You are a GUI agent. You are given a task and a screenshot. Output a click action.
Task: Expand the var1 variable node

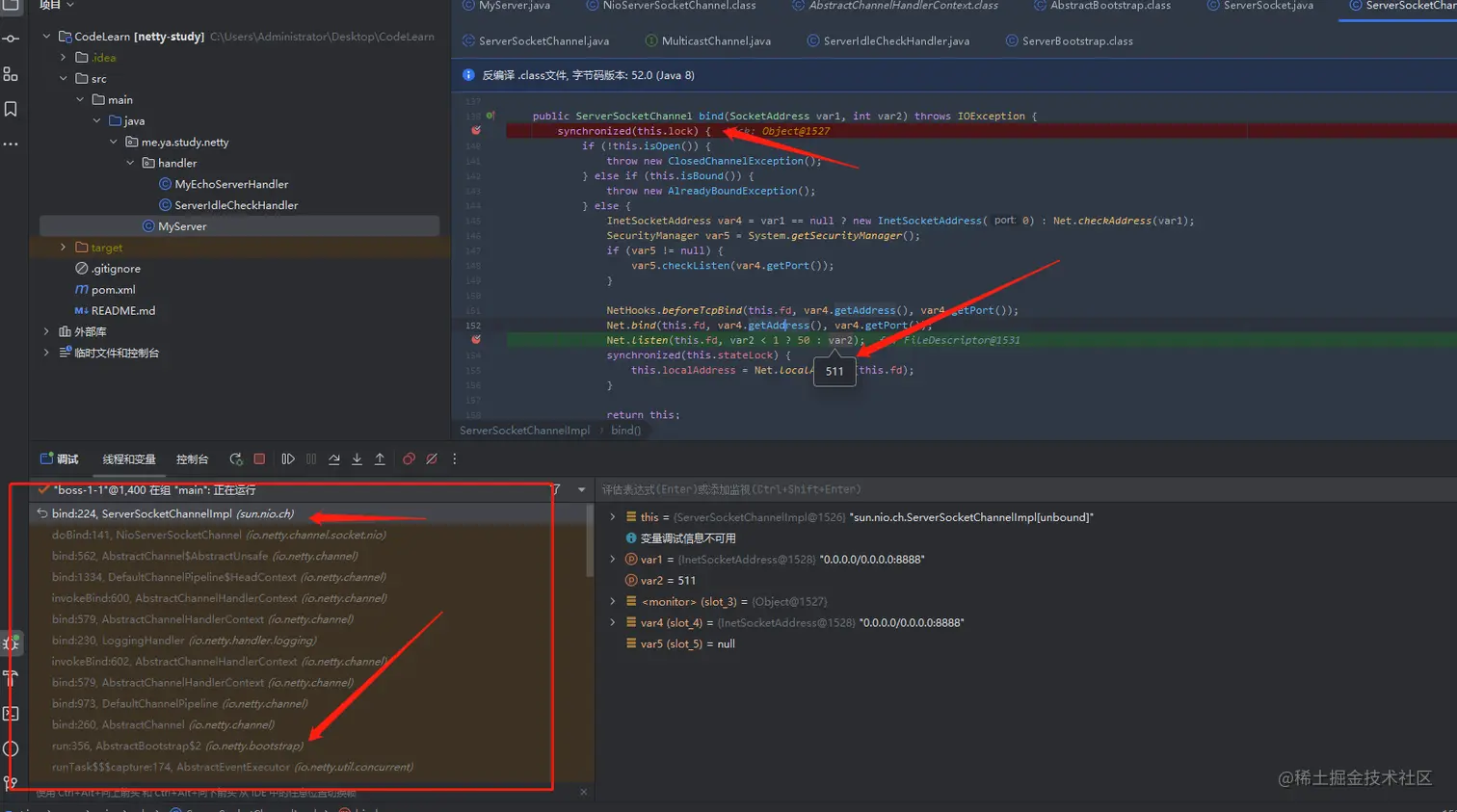coord(613,560)
